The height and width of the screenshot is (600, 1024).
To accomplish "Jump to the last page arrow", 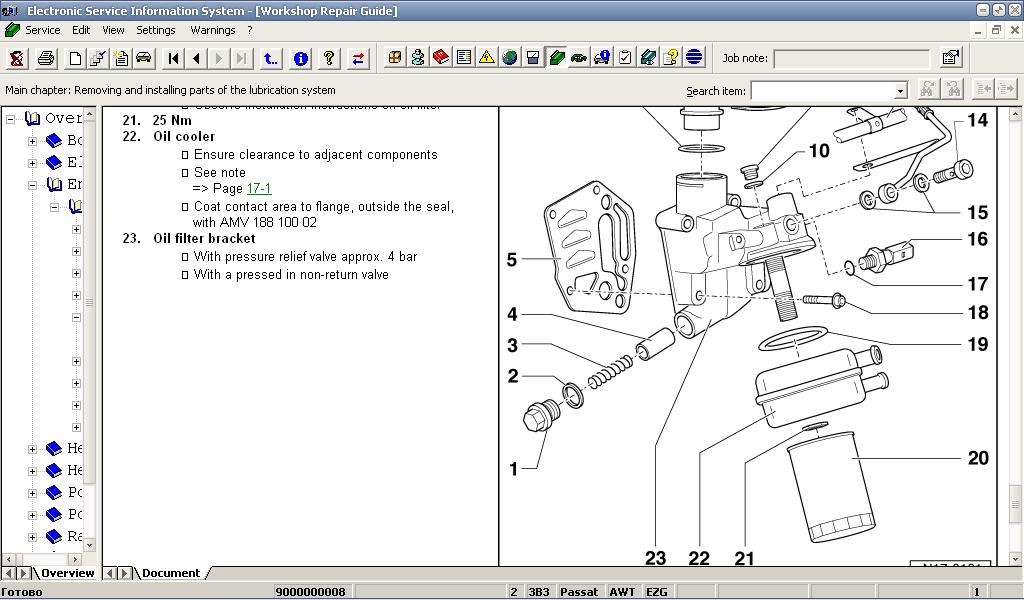I will tap(242, 58).
